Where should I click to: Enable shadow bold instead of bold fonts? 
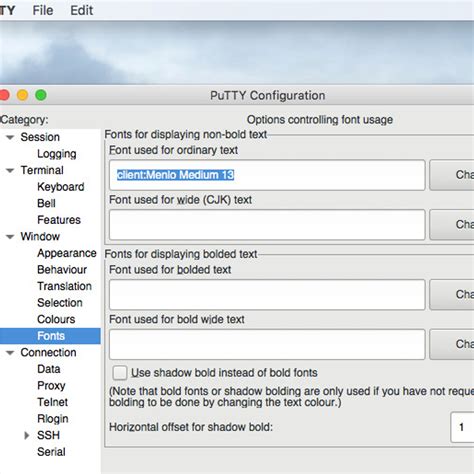pos(120,373)
